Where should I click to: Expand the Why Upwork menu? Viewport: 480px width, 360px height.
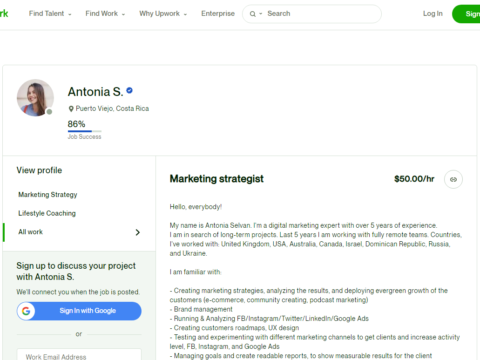(163, 14)
